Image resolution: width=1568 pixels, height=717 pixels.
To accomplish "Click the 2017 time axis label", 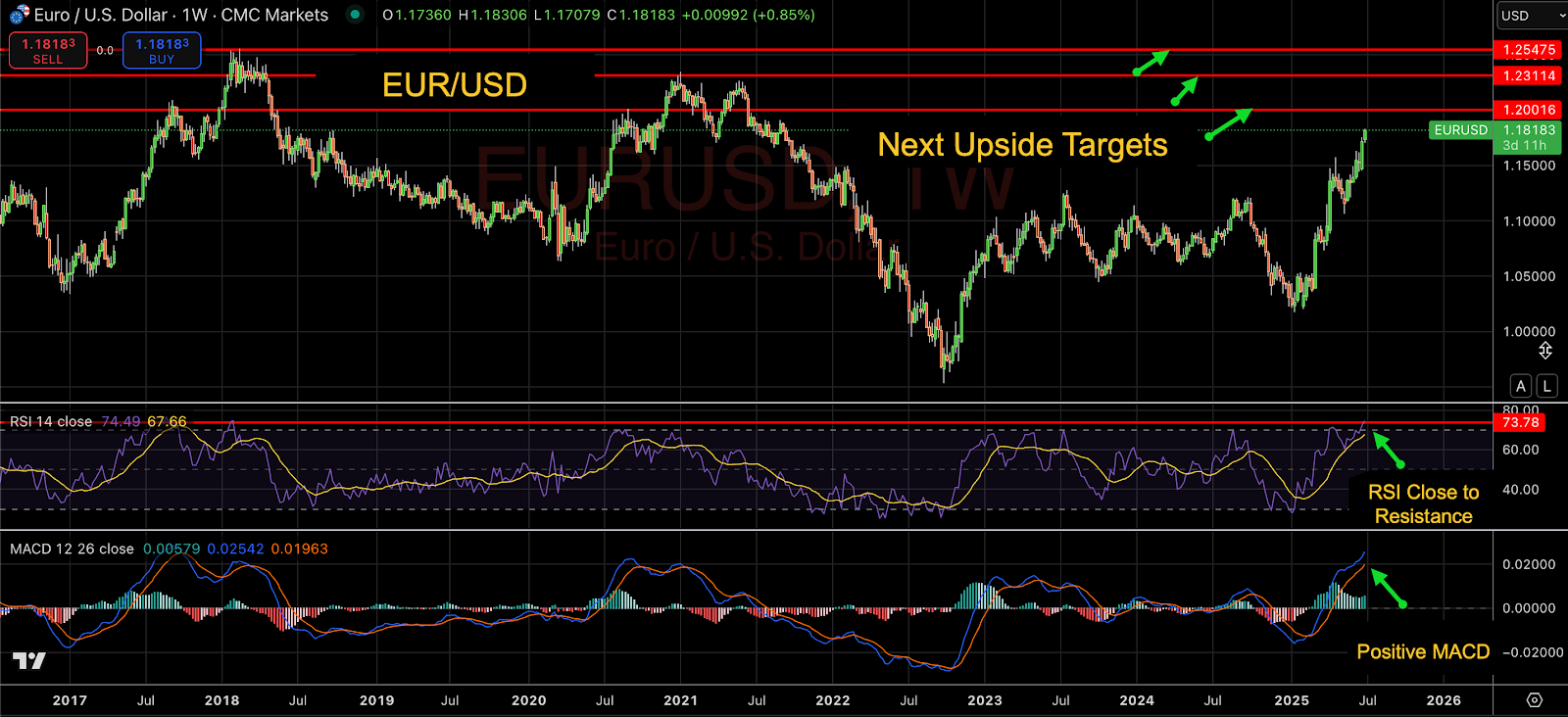I will coord(70,700).
